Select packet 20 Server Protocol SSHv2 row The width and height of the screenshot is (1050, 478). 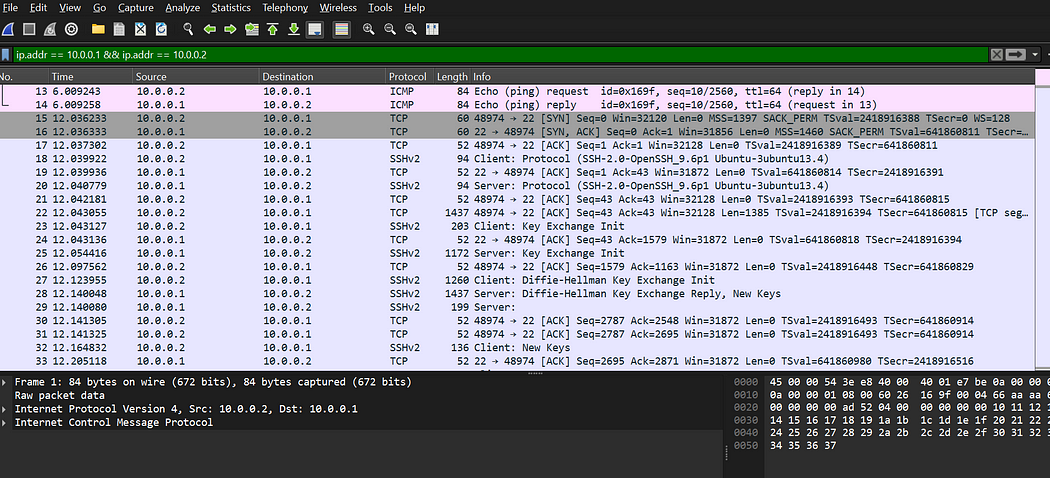tap(517, 185)
